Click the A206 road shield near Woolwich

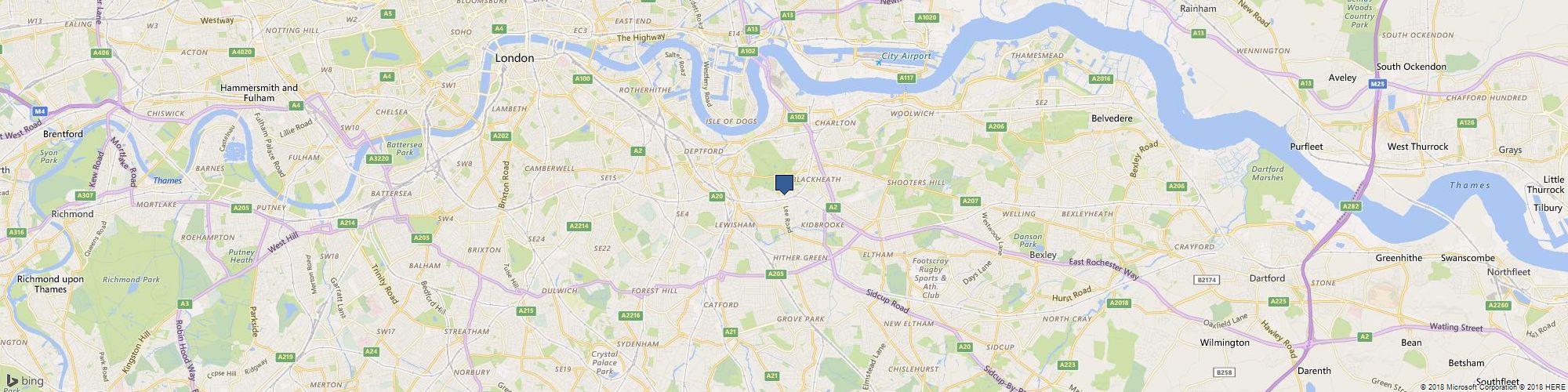[x=996, y=126]
